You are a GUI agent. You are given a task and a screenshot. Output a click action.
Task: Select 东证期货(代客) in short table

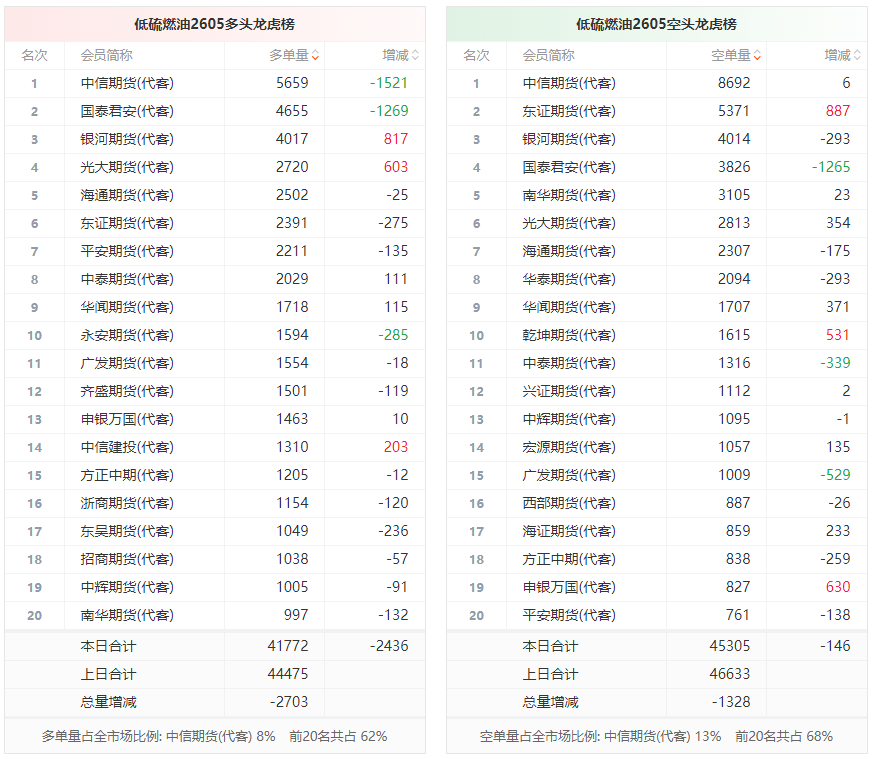tap(569, 111)
